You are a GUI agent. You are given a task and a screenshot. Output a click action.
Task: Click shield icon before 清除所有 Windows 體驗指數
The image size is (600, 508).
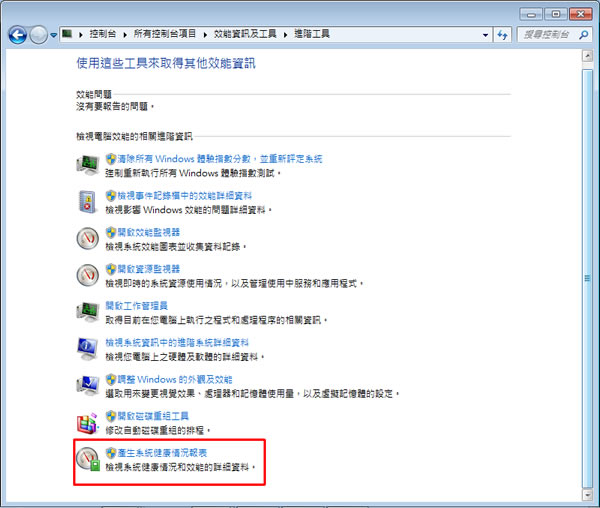tap(111, 159)
